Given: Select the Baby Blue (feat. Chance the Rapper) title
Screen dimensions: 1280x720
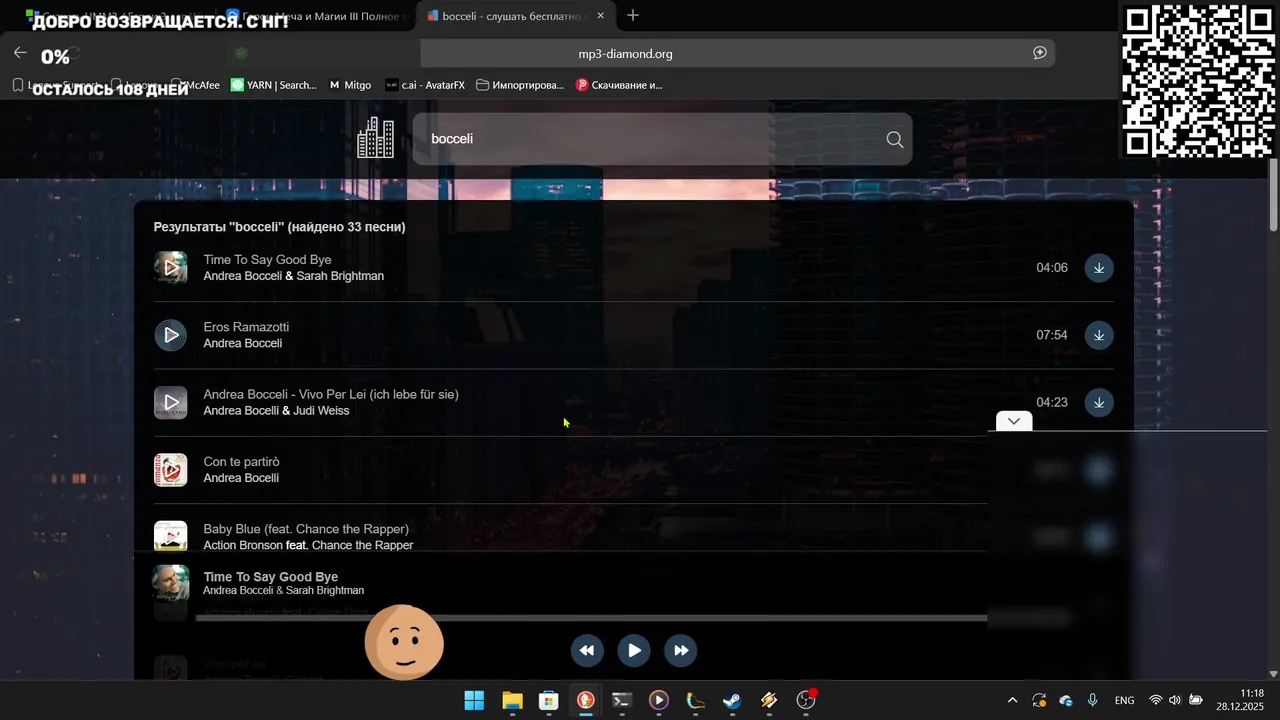Looking at the screenshot, I should click(x=306, y=529).
